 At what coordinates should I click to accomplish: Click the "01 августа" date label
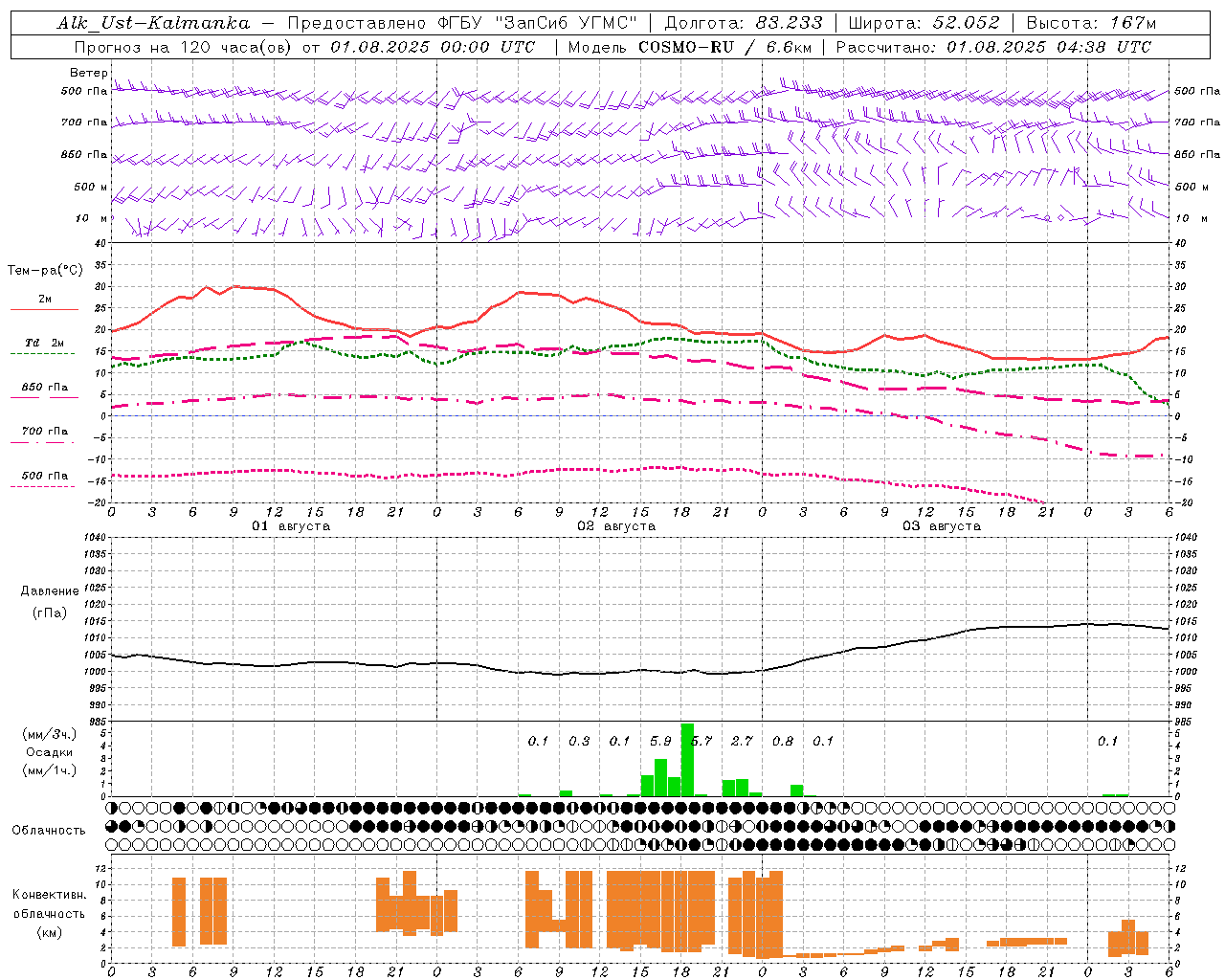click(x=291, y=526)
